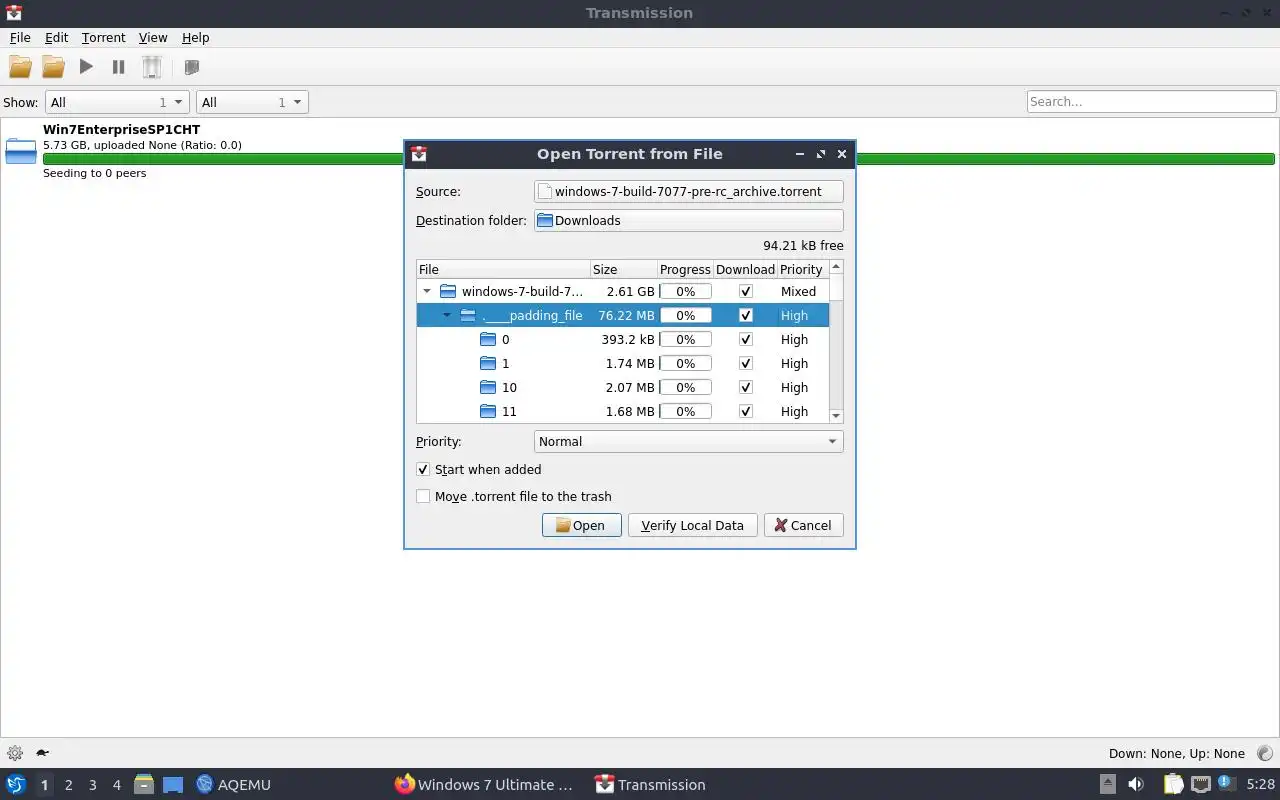Uncheck Download for windows-7-build root row
This screenshot has width=1280, height=800.
[x=745, y=291]
